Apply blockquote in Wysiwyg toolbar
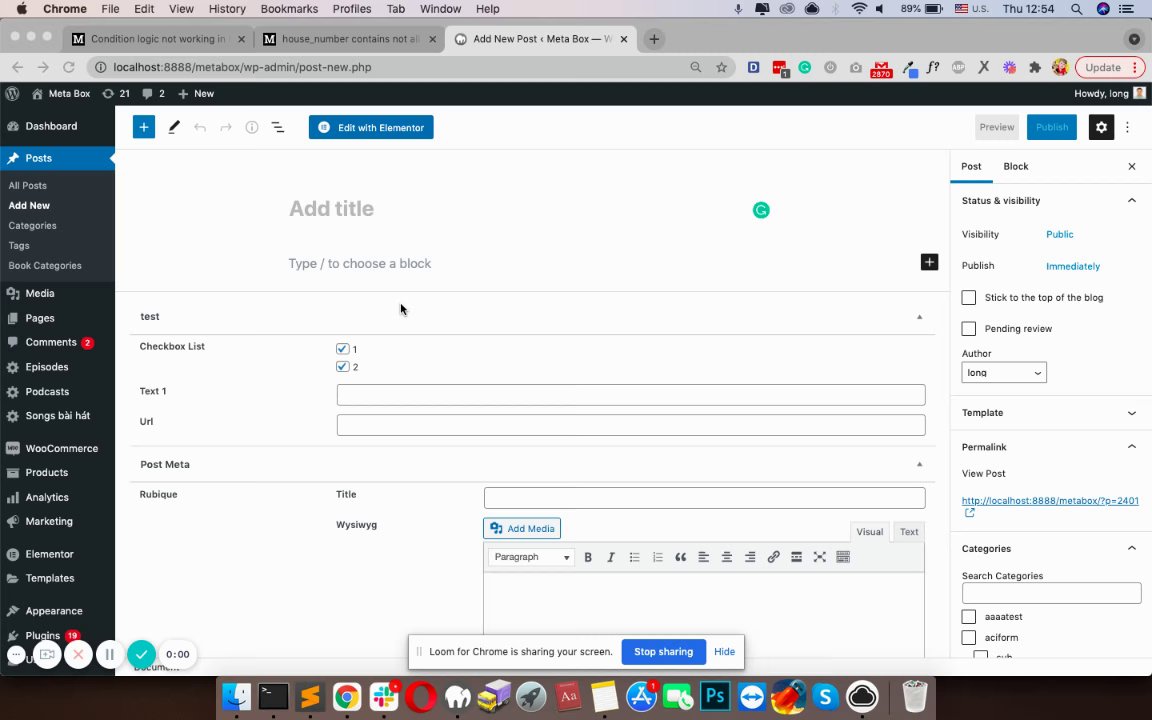Image resolution: width=1152 pixels, height=720 pixels. click(x=680, y=557)
